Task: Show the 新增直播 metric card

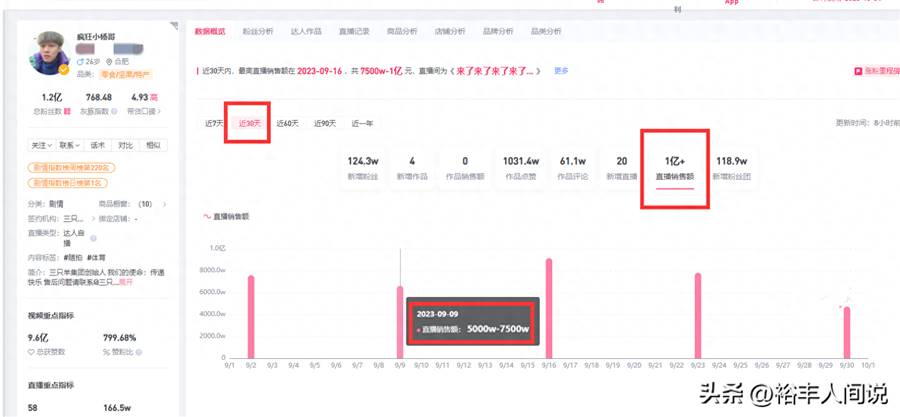Action: 622,169
